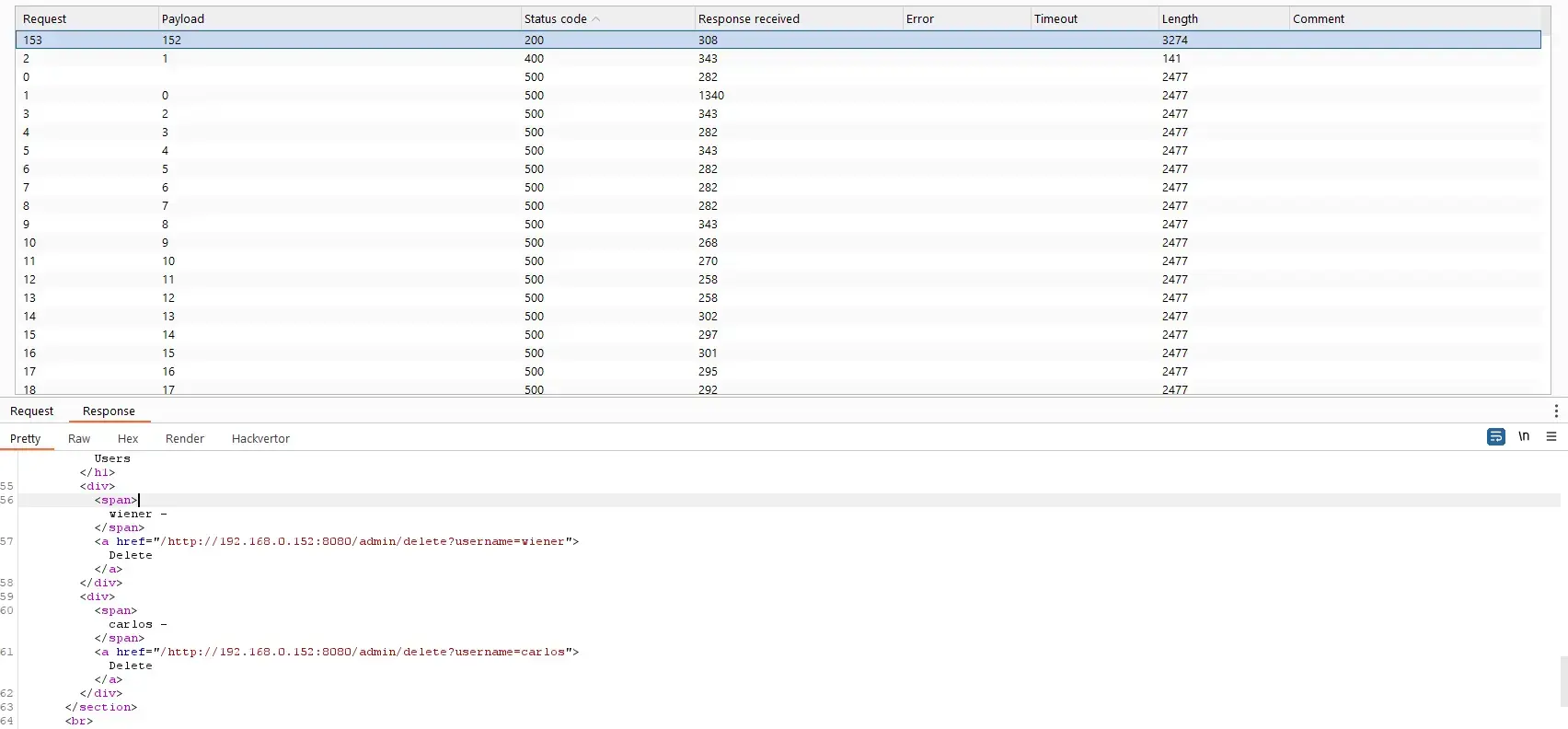Image resolution: width=1568 pixels, height=729 pixels.
Task: Open the three-dot options menu icon
Action: [1555, 411]
